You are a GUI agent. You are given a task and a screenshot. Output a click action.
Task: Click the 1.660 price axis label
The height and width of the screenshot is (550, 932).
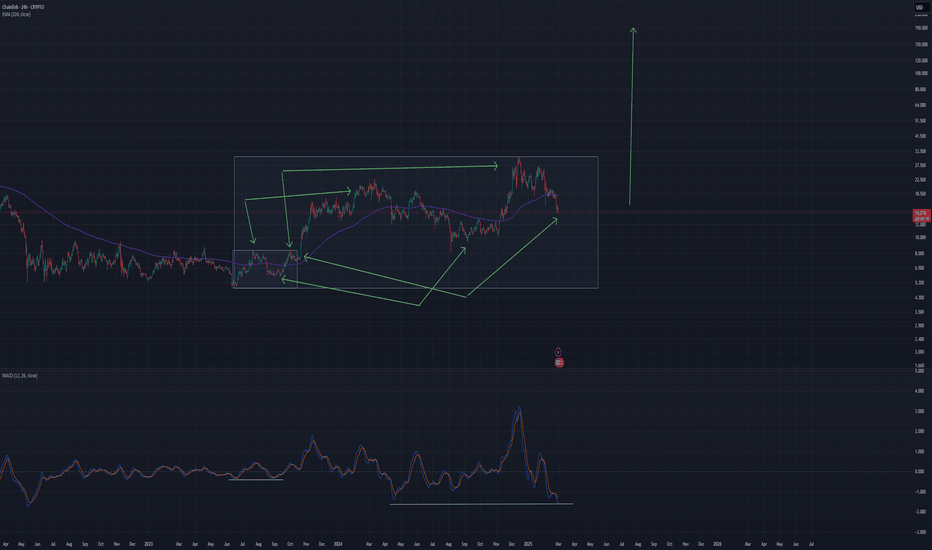tap(921, 366)
